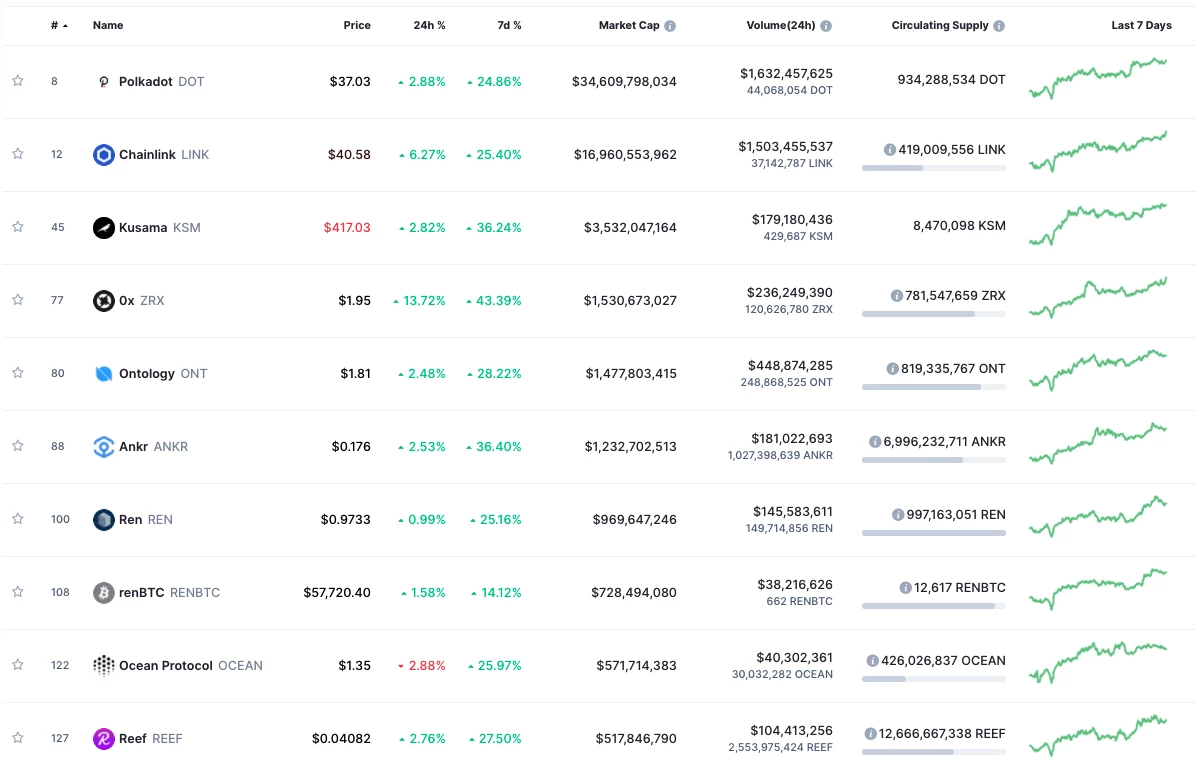Screen dimensions: 1196x773
Task: Open the Ocean Protocol coin page
Action: point(191,665)
